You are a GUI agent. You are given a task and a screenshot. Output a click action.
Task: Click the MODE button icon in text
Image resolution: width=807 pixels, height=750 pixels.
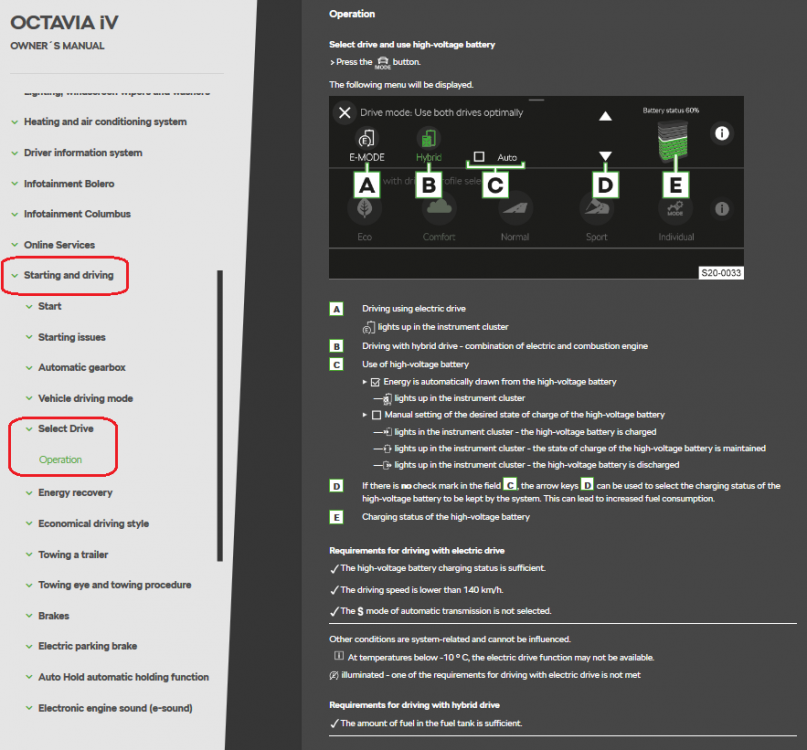click(382, 63)
